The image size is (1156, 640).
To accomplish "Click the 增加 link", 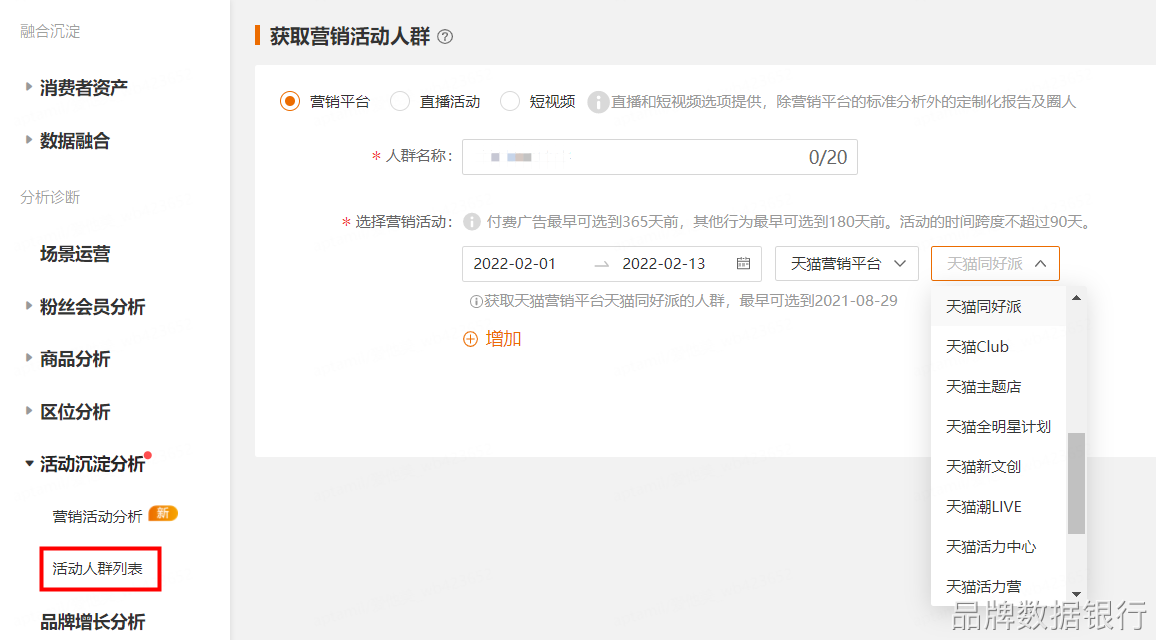I will 504,339.
